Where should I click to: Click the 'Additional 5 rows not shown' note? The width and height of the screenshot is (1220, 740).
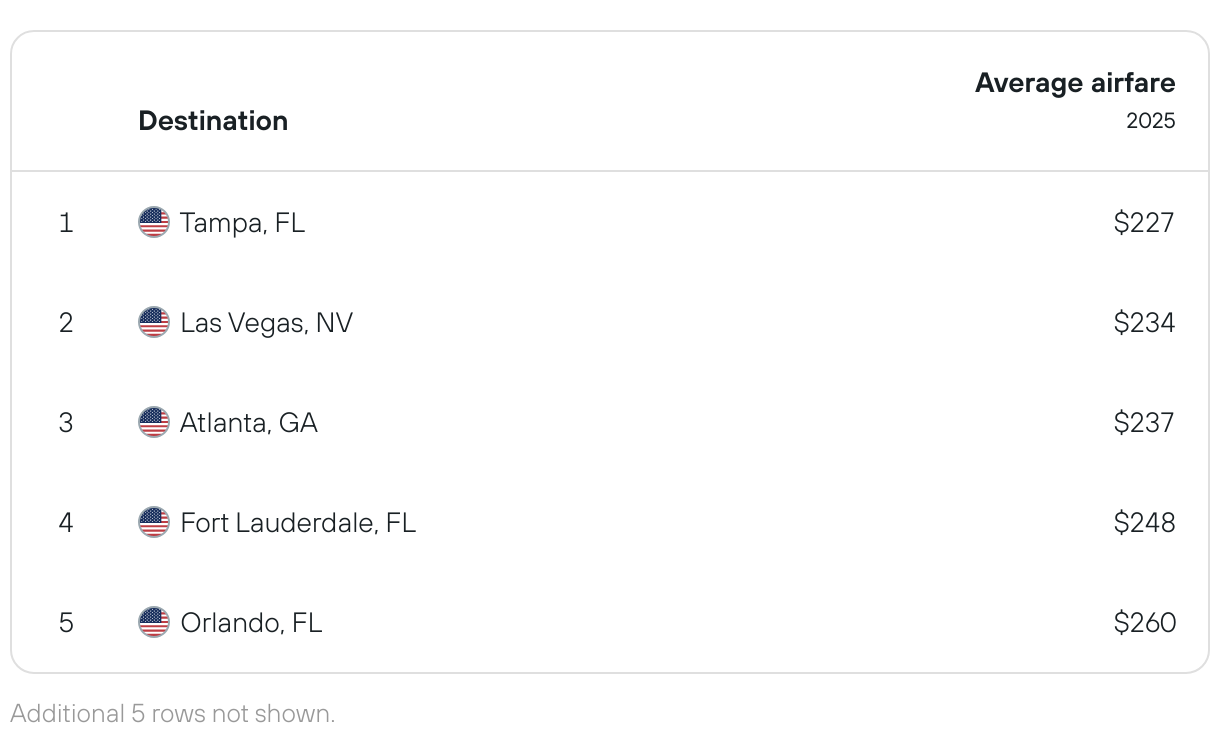[173, 714]
